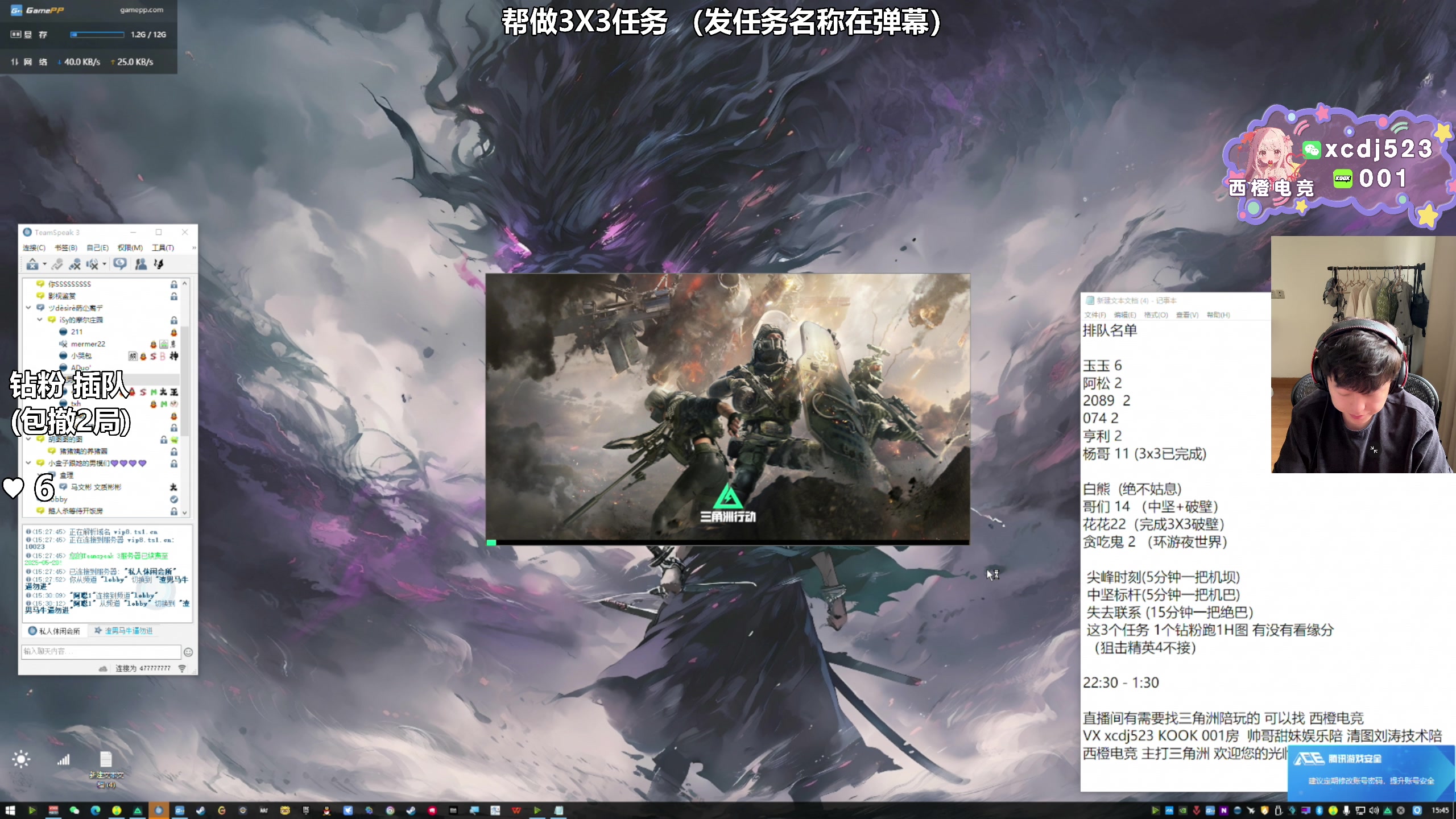Image resolution: width=1456 pixels, height=819 pixels.
Task: Open the dropdown arrow beside disconnect icon
Action: click(44, 264)
